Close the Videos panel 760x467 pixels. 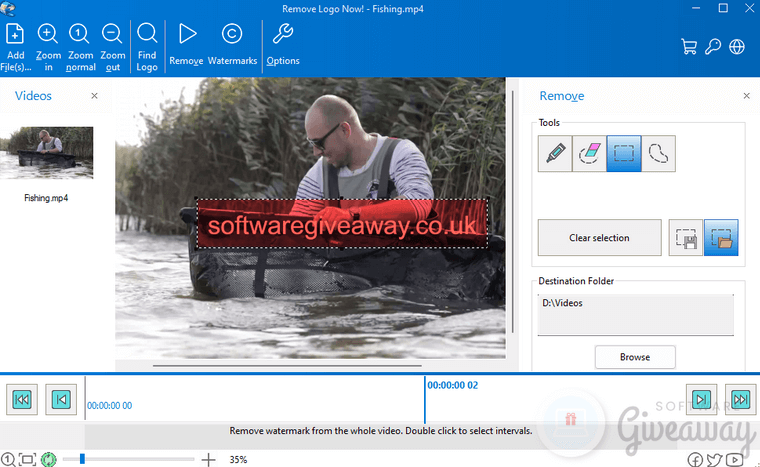tap(95, 96)
